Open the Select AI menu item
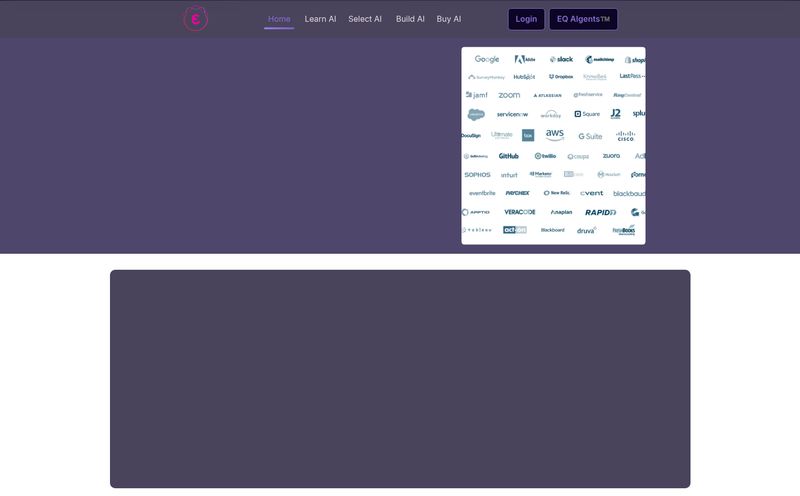 click(365, 19)
